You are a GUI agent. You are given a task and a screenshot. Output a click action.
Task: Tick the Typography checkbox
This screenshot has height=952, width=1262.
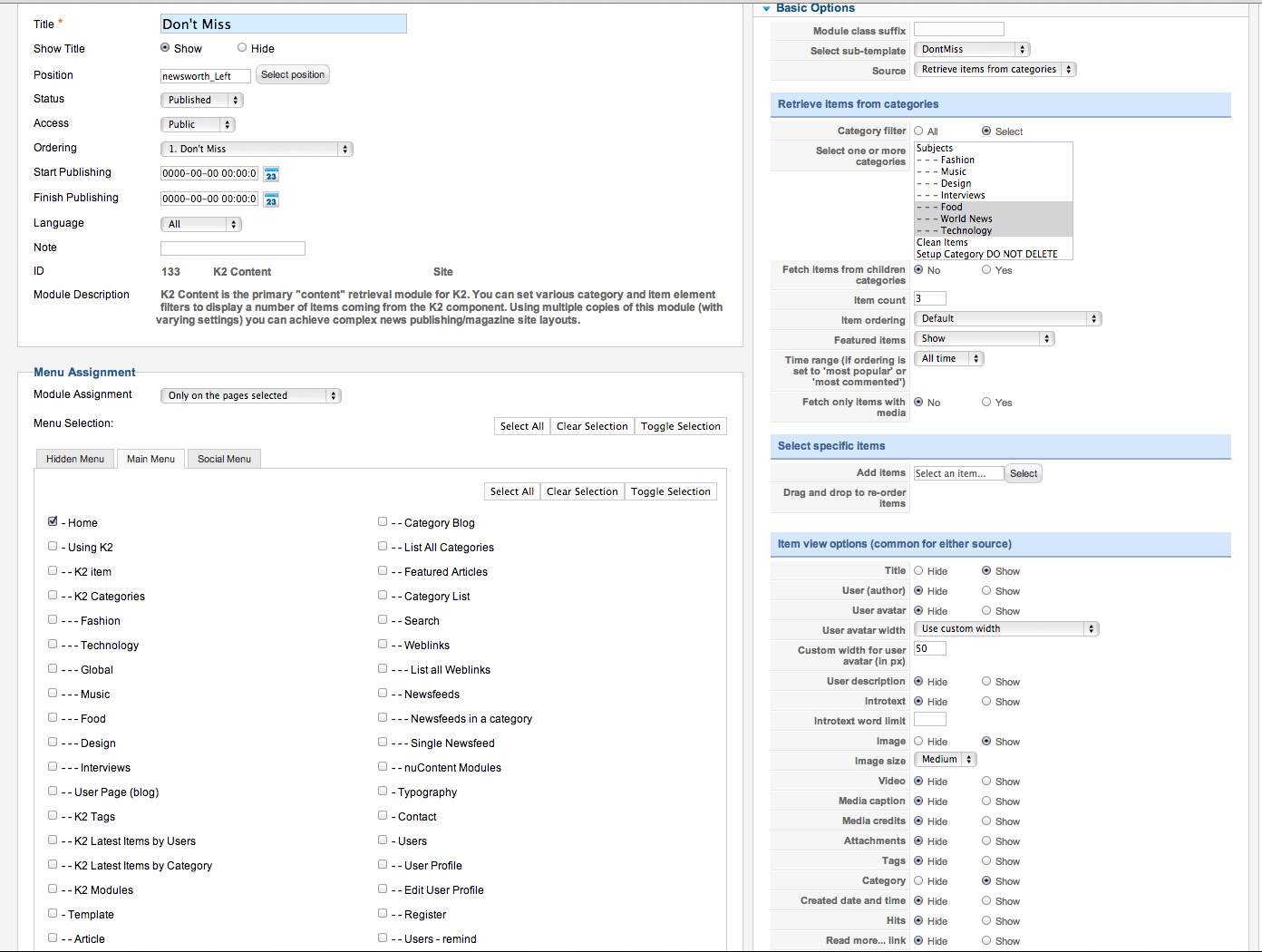pyautogui.click(x=383, y=791)
